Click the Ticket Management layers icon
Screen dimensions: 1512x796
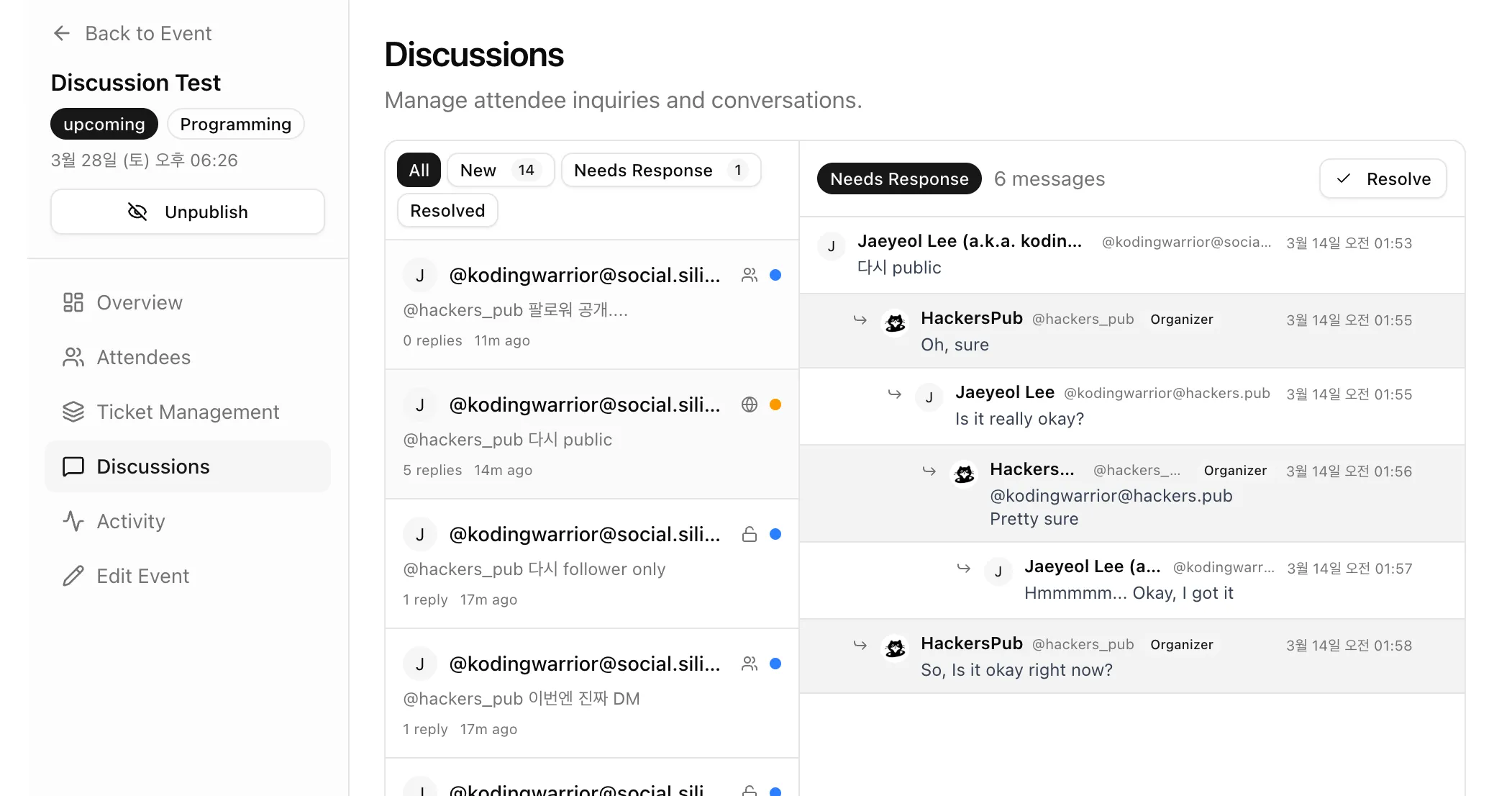pos(73,412)
